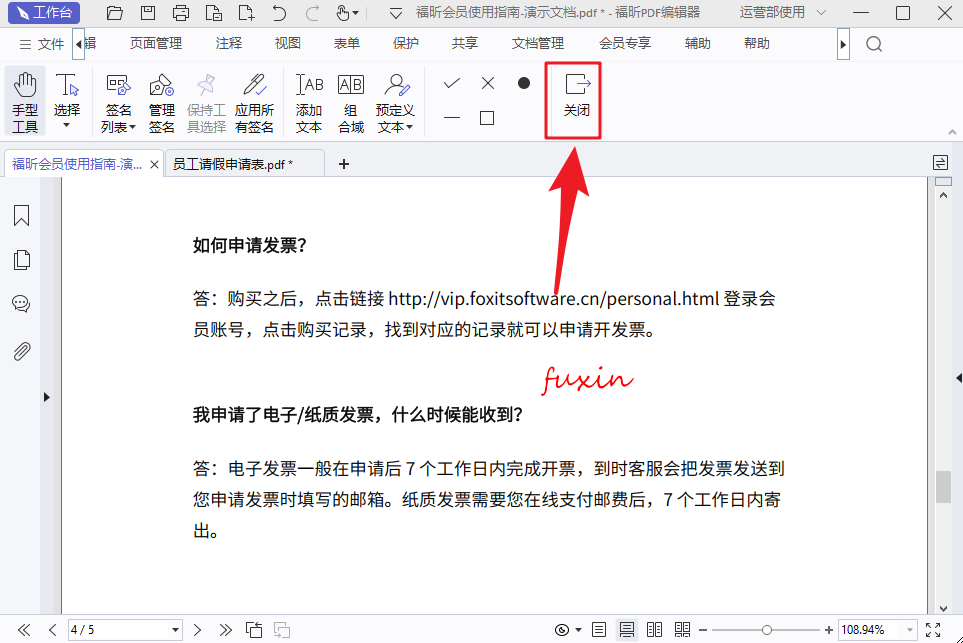Click the 工作台 workbench button
Image resolution: width=963 pixels, height=643 pixels.
(43, 13)
